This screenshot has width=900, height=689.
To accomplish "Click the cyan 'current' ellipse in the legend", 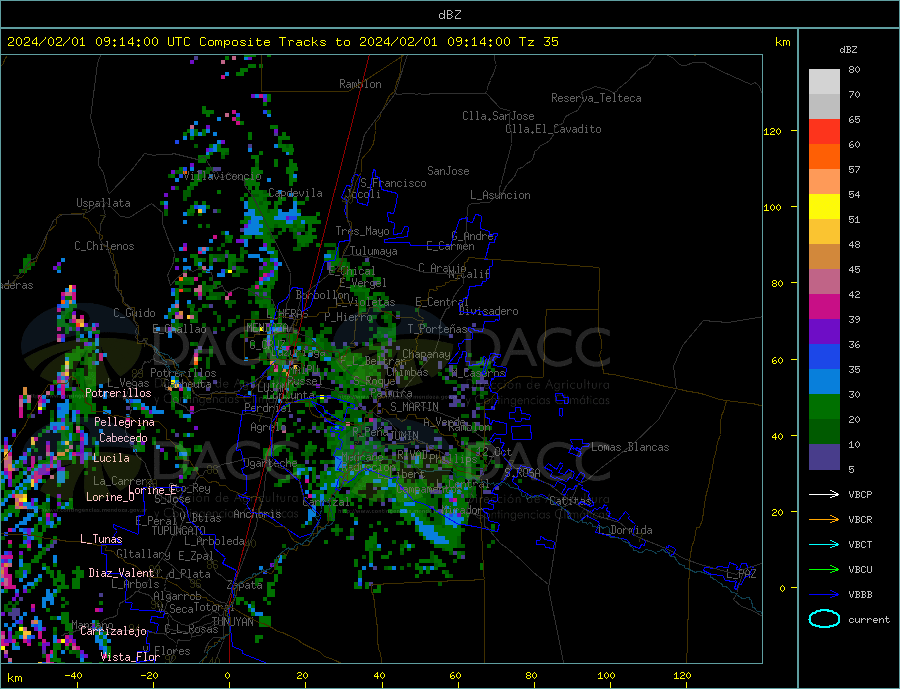I will 824,619.
